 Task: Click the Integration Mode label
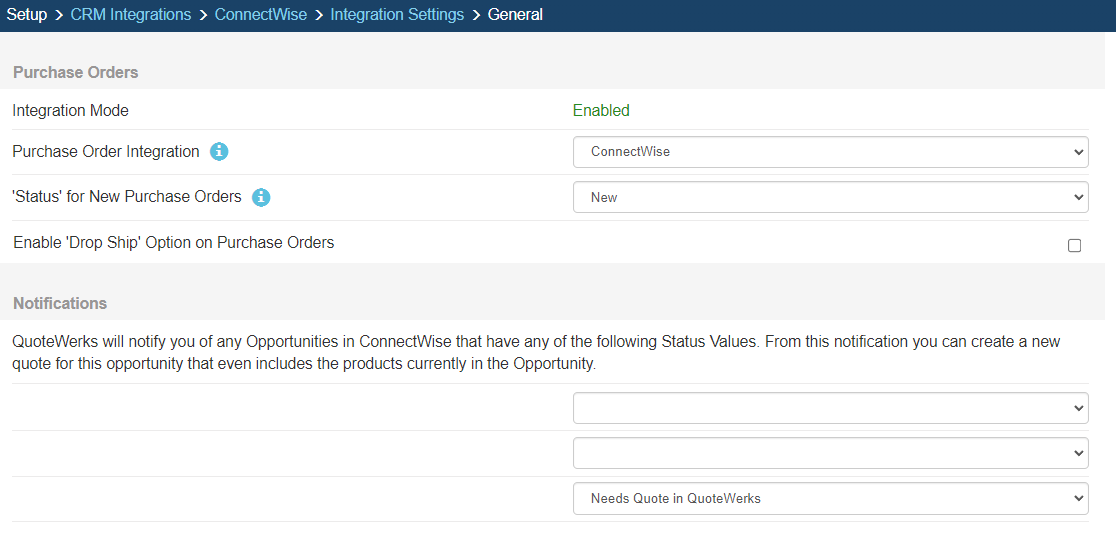pyautogui.click(x=71, y=111)
